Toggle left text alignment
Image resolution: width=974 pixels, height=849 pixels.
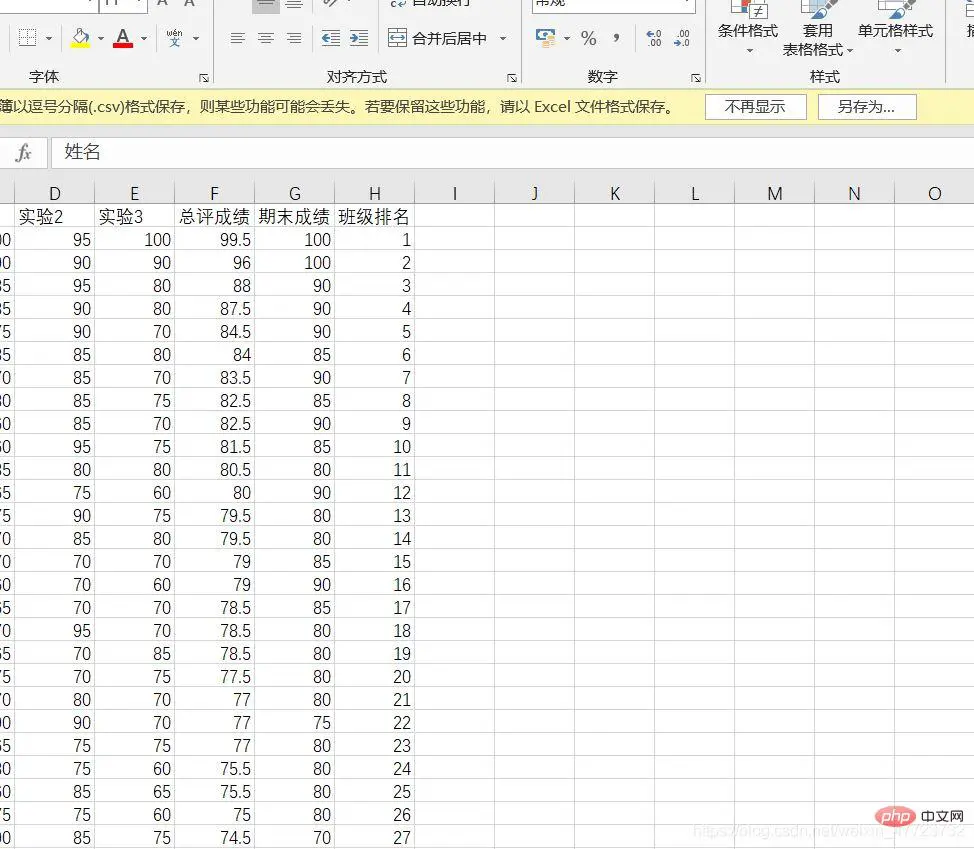238,38
